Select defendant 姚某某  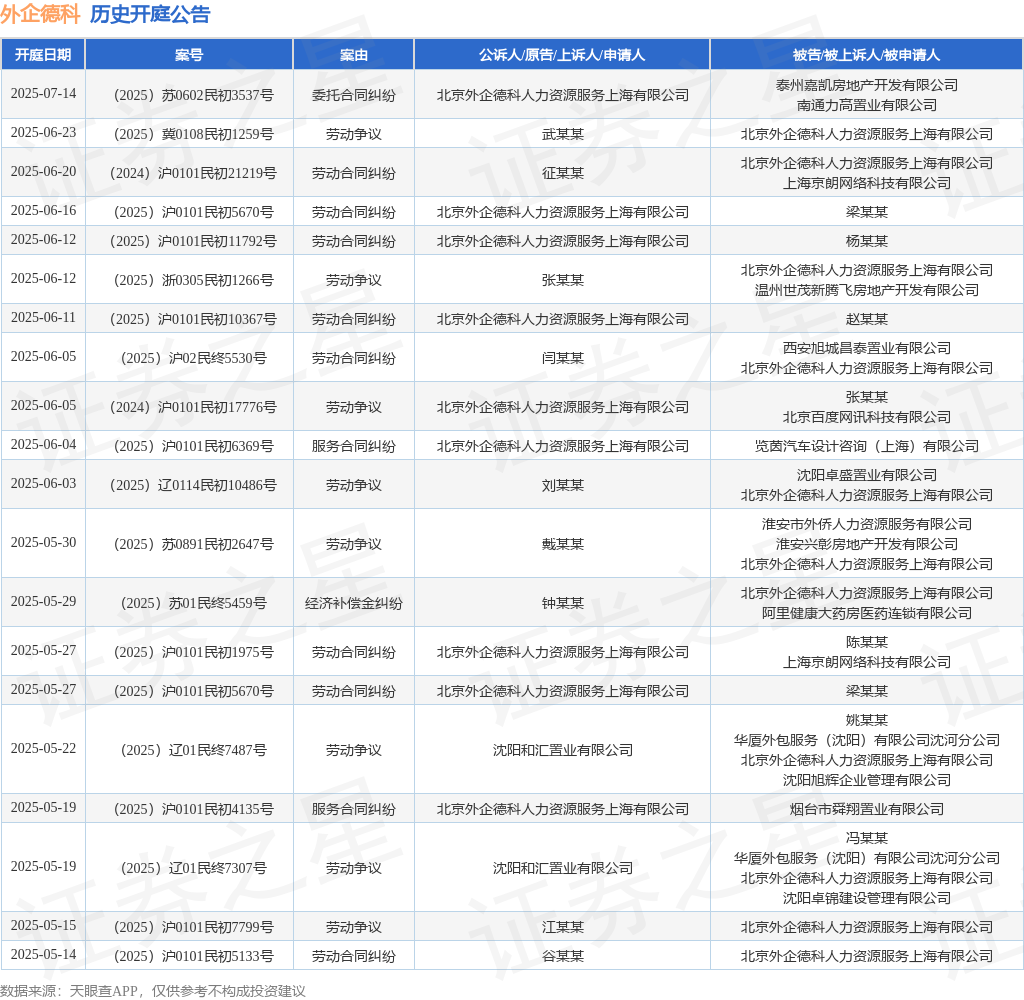pyautogui.click(x=867, y=720)
